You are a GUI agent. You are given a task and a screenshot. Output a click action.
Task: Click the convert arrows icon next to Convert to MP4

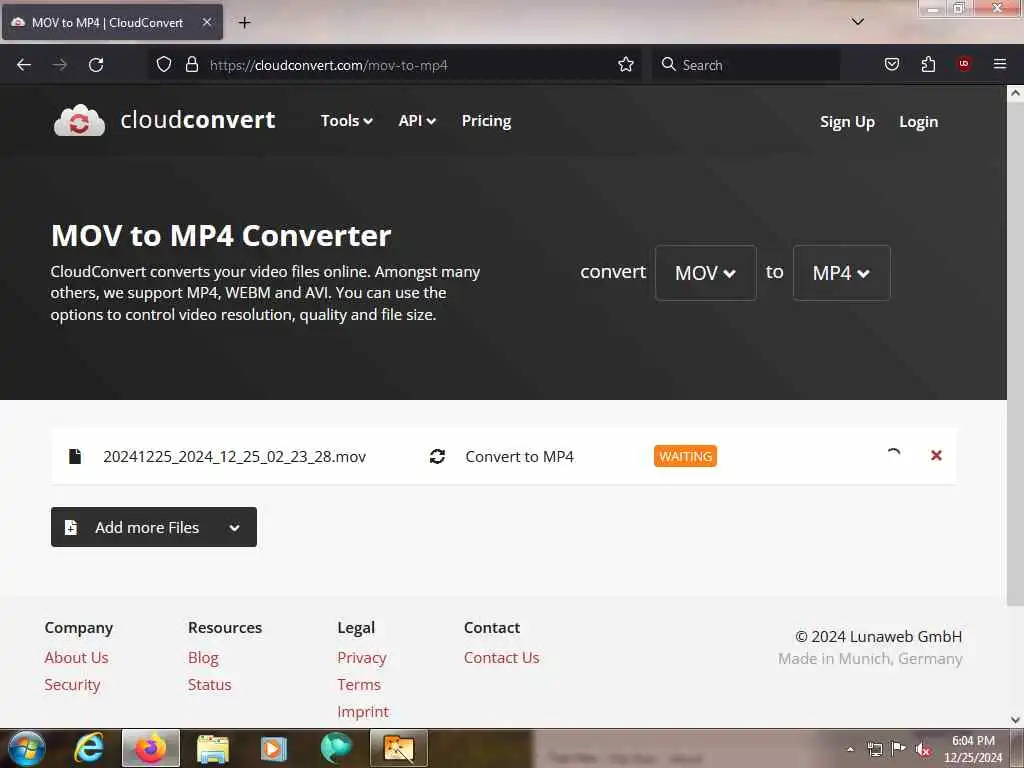point(438,456)
